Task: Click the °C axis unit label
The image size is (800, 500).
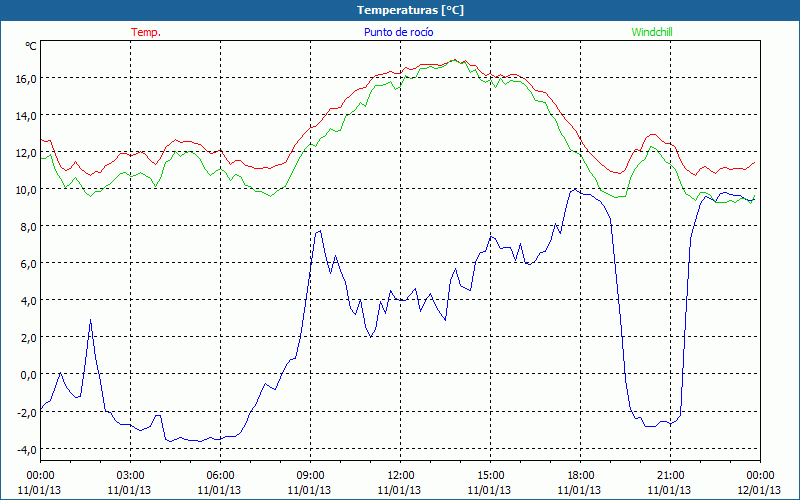Action: [x=31, y=46]
